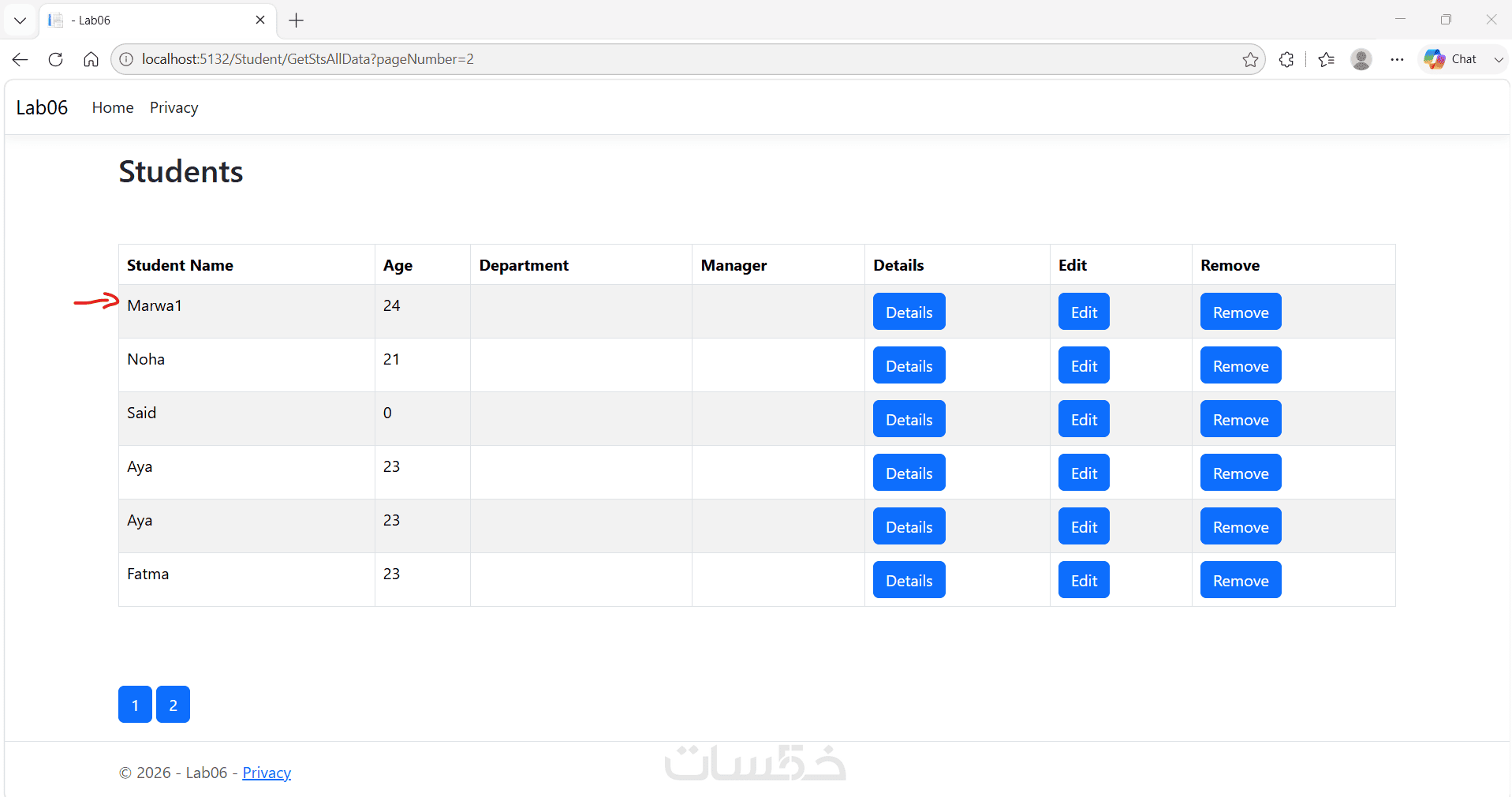Open a new browser tab
This screenshot has height=797, width=1512.
pyautogui.click(x=297, y=21)
